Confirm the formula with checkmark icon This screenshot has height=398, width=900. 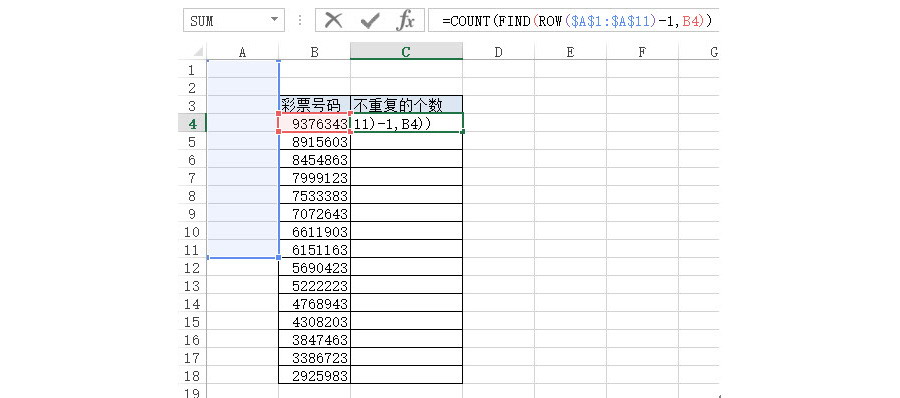370,21
